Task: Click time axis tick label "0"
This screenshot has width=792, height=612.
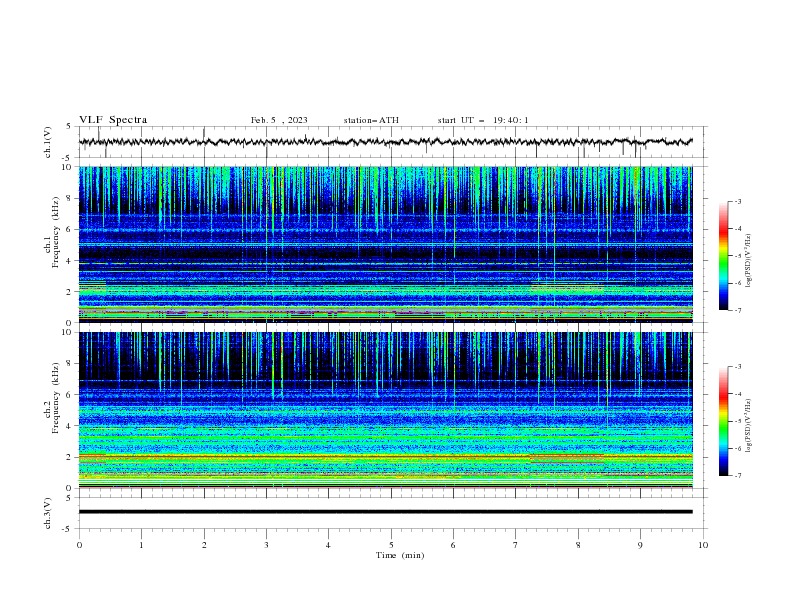Action: [79, 545]
